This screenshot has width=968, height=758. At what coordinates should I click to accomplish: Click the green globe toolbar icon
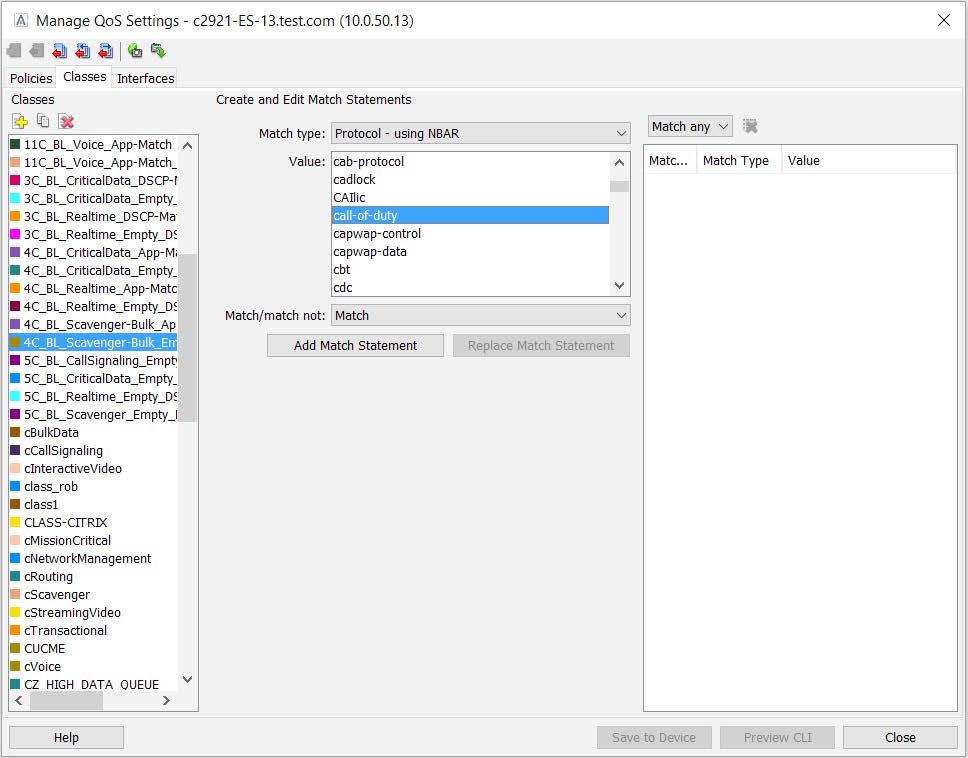[135, 51]
